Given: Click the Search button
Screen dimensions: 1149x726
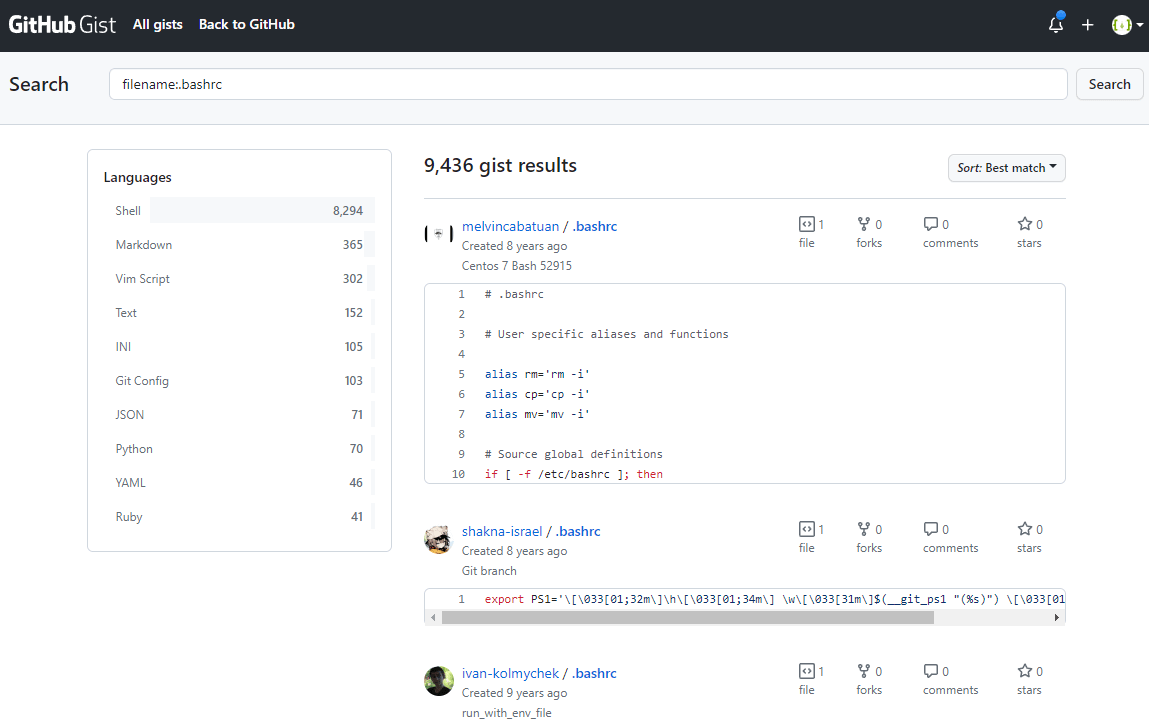Looking at the screenshot, I should (x=1109, y=84).
